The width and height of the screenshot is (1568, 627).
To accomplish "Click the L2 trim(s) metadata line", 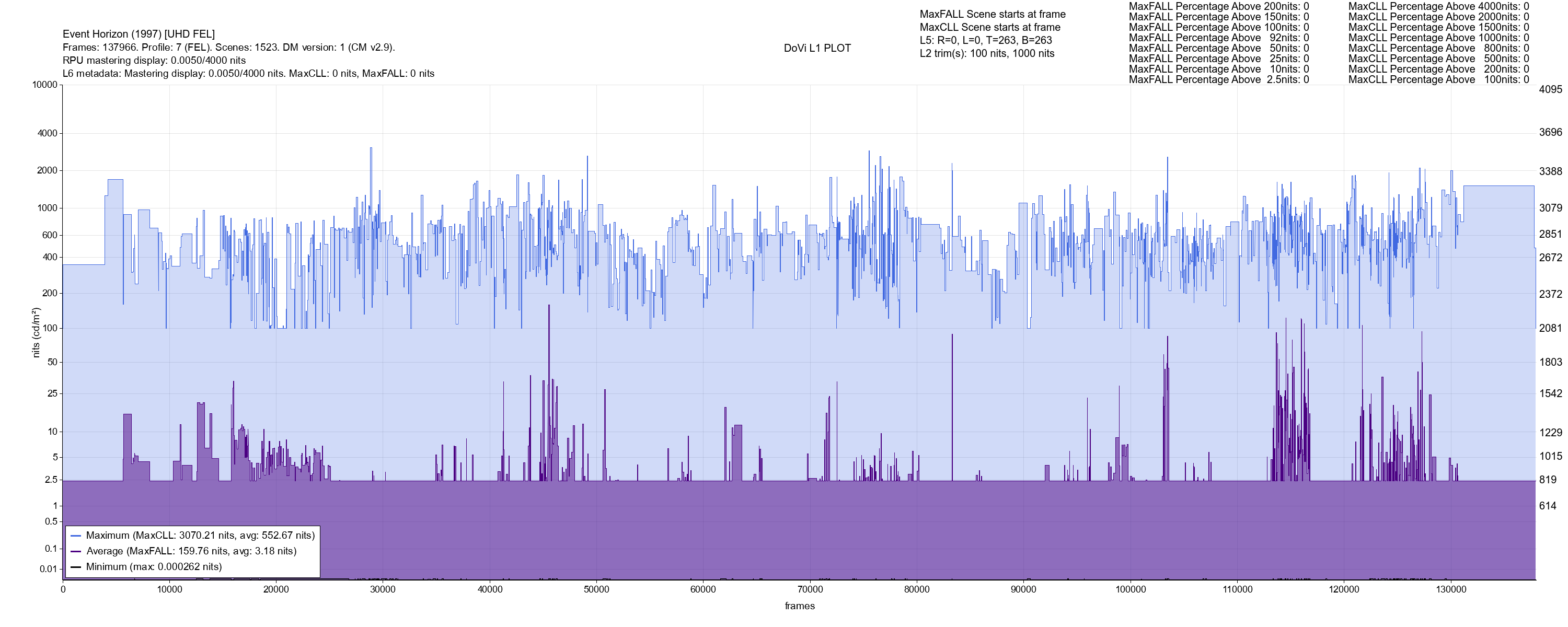I will pyautogui.click(x=986, y=54).
